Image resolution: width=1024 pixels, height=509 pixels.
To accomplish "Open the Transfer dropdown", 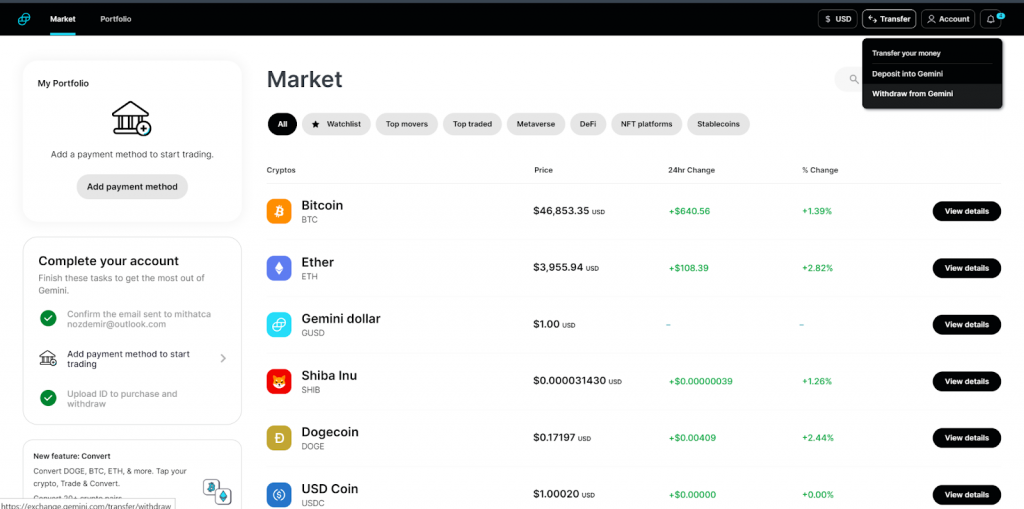I will pyautogui.click(x=889, y=19).
